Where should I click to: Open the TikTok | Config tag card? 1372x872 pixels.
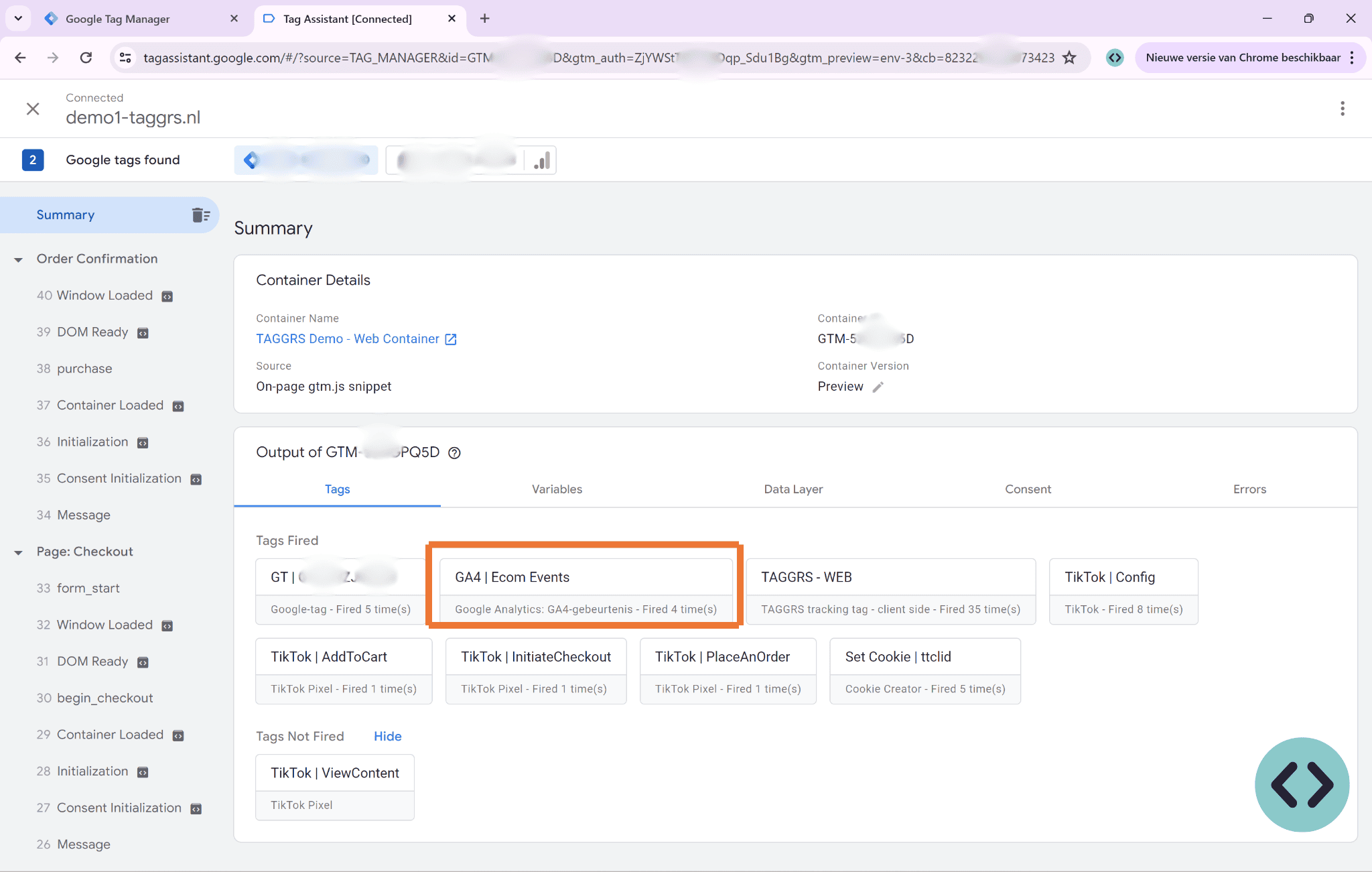click(x=1123, y=592)
